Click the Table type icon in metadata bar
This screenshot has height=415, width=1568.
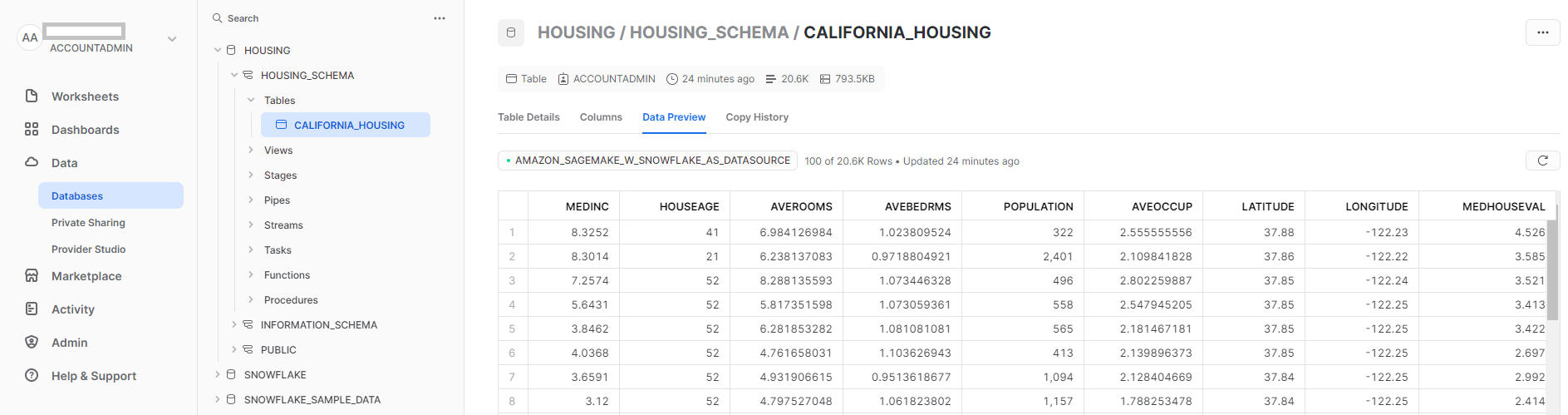[x=512, y=79]
